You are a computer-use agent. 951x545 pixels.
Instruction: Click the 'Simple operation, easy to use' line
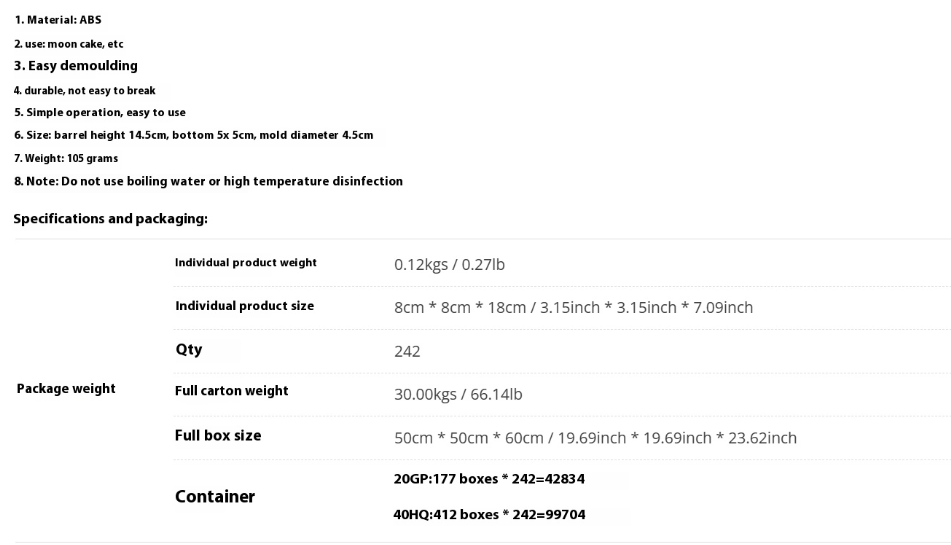[x=100, y=113]
